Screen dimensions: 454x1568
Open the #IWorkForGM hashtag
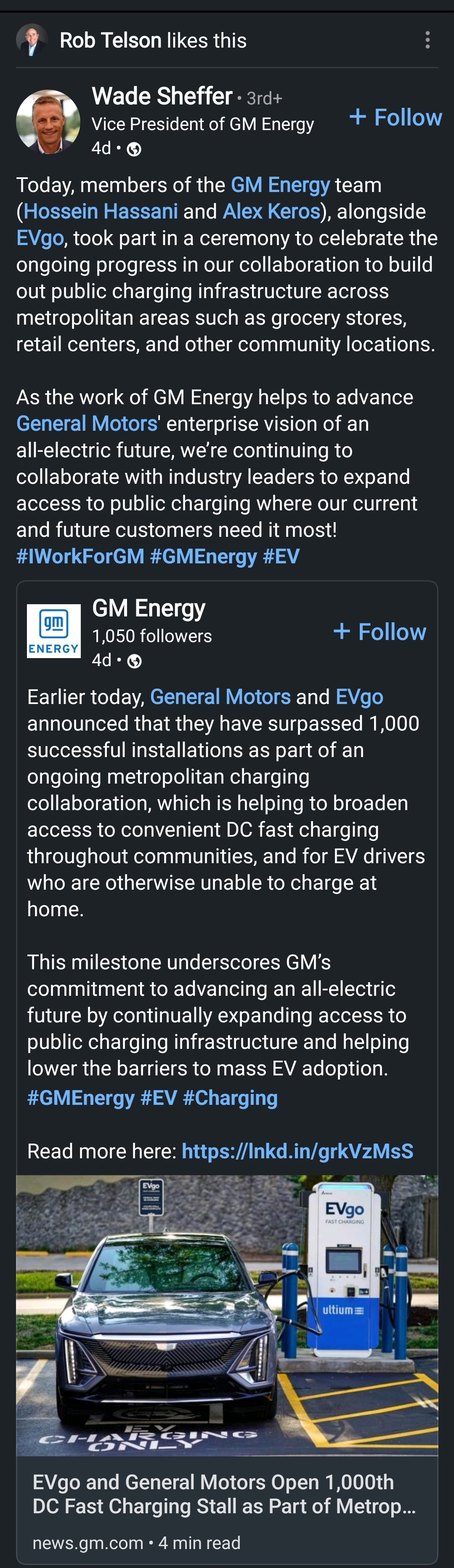point(80,556)
